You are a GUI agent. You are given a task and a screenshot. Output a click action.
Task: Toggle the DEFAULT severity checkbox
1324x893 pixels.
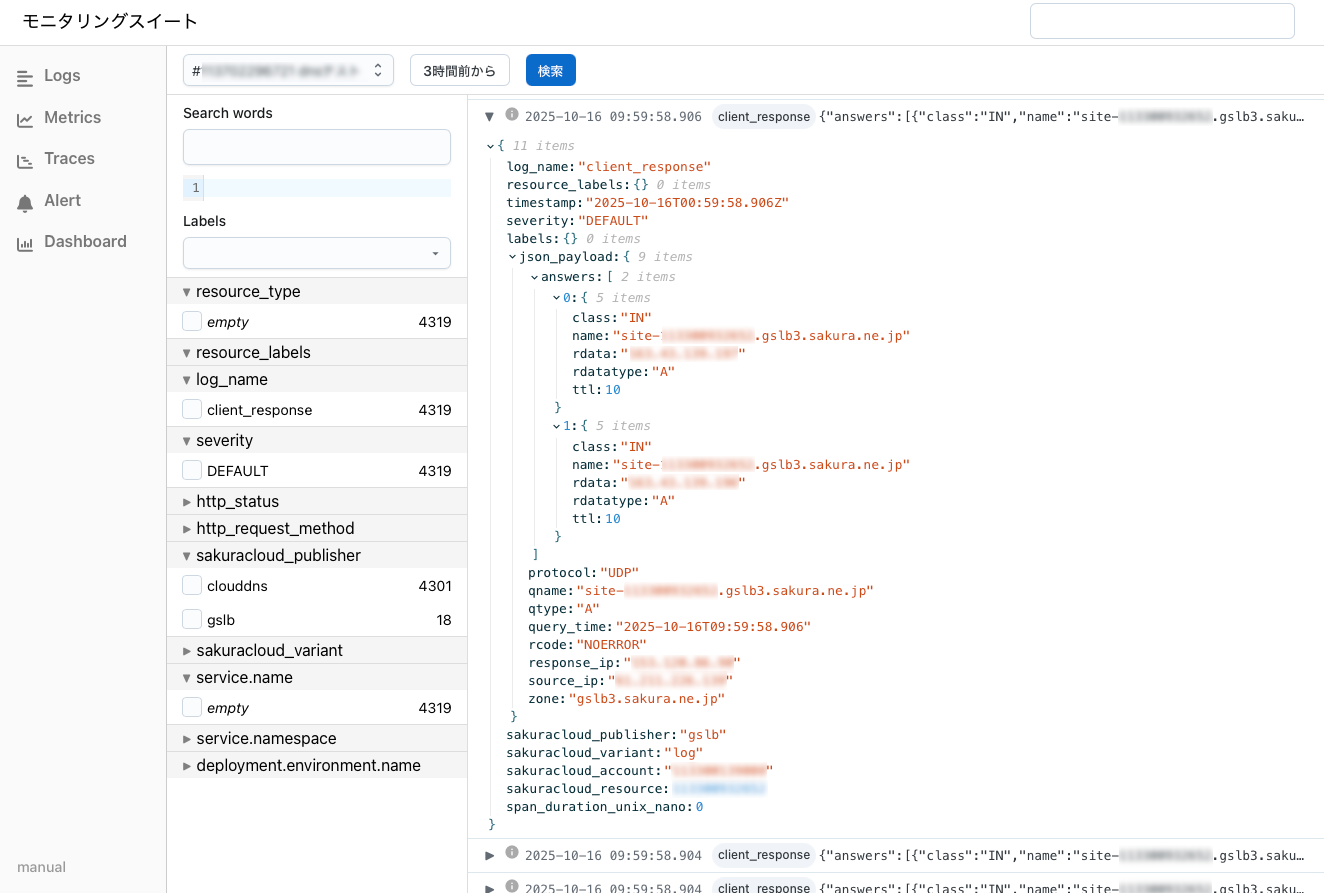(x=192, y=470)
